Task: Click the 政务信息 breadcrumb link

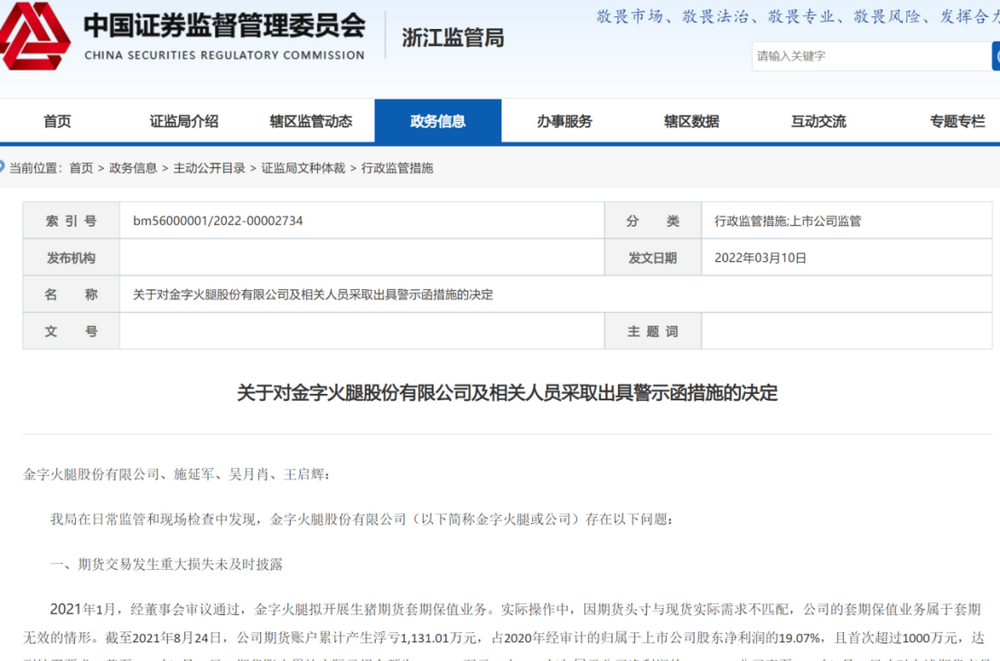Action: (x=133, y=168)
